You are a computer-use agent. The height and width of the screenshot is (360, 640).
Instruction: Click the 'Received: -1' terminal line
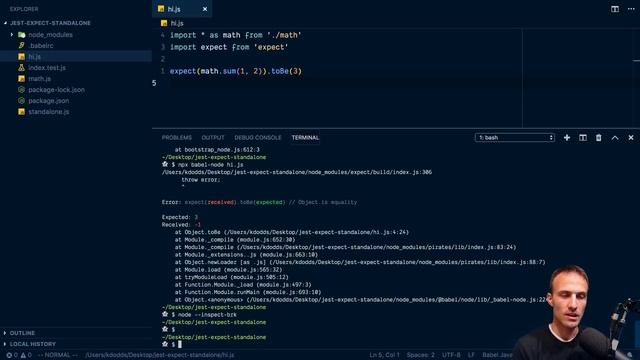pyautogui.click(x=181, y=225)
